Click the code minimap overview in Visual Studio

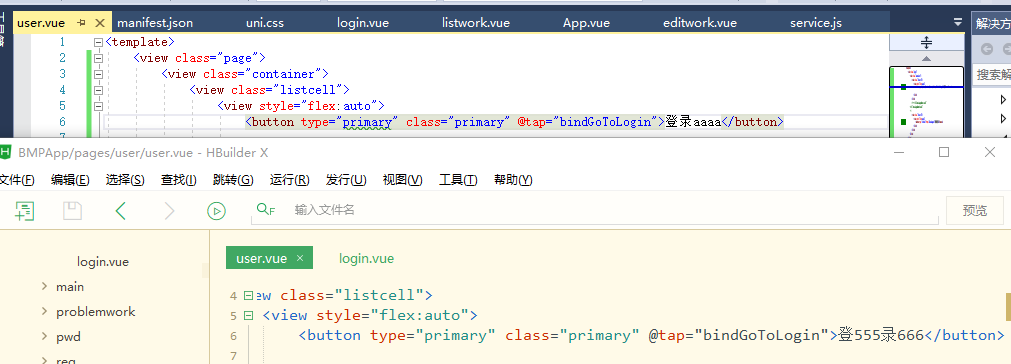[x=927, y=101]
